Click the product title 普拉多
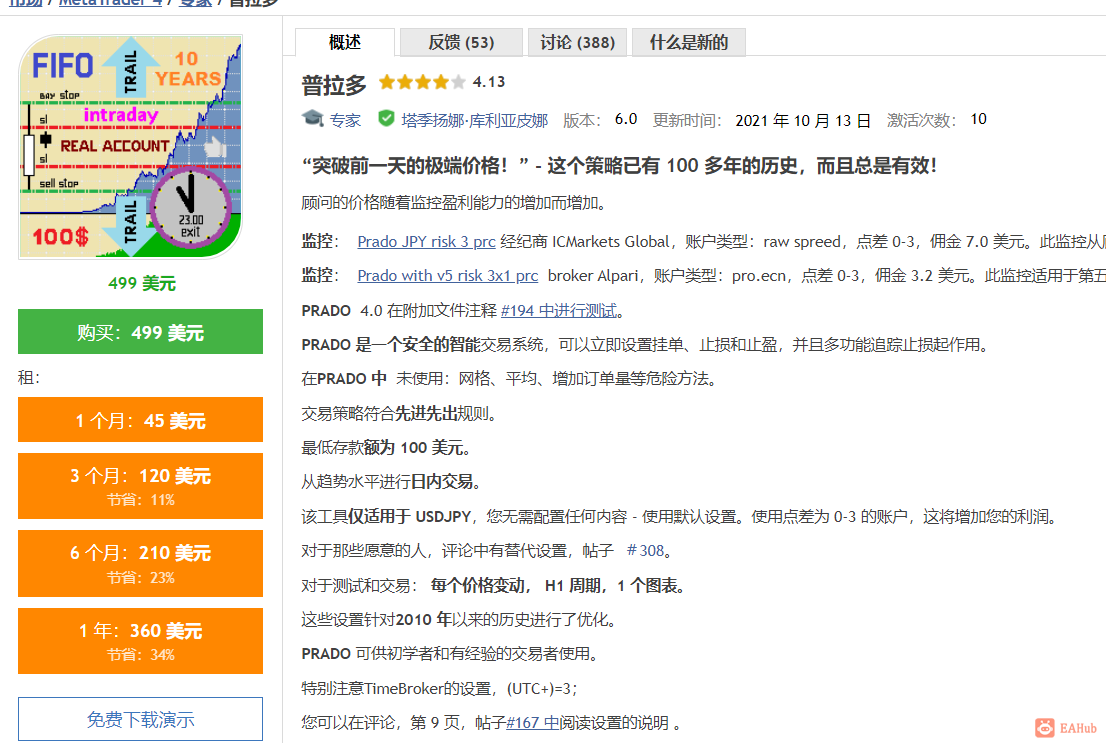 click(334, 85)
